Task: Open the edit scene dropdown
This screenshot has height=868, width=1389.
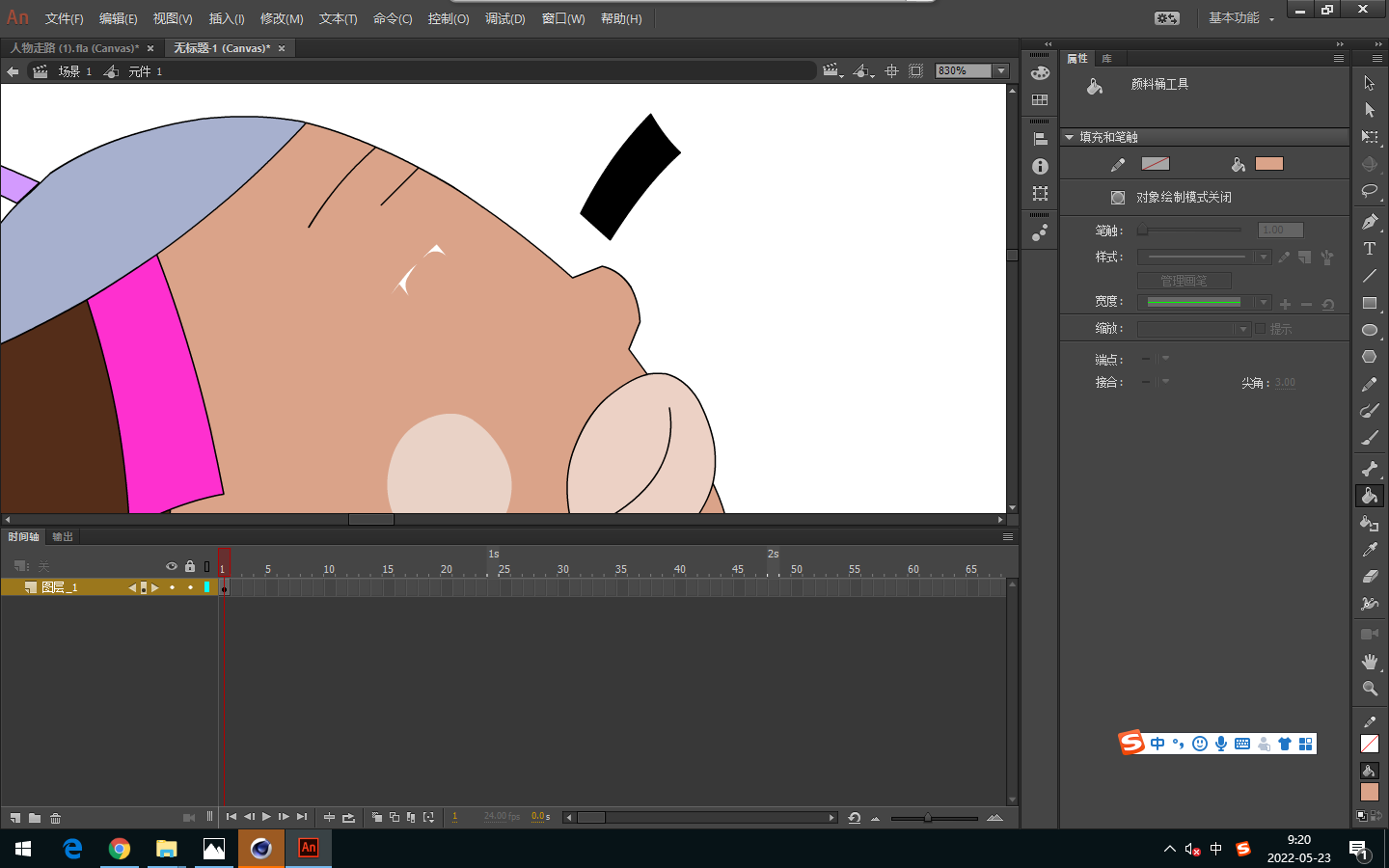Action: (832, 70)
